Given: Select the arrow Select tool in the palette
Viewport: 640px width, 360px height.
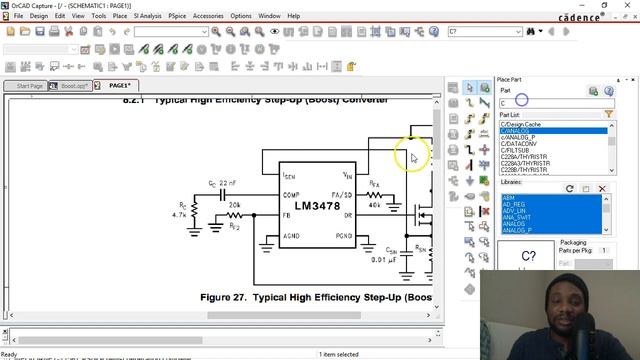Looking at the screenshot, I should pyautogui.click(x=469, y=88).
